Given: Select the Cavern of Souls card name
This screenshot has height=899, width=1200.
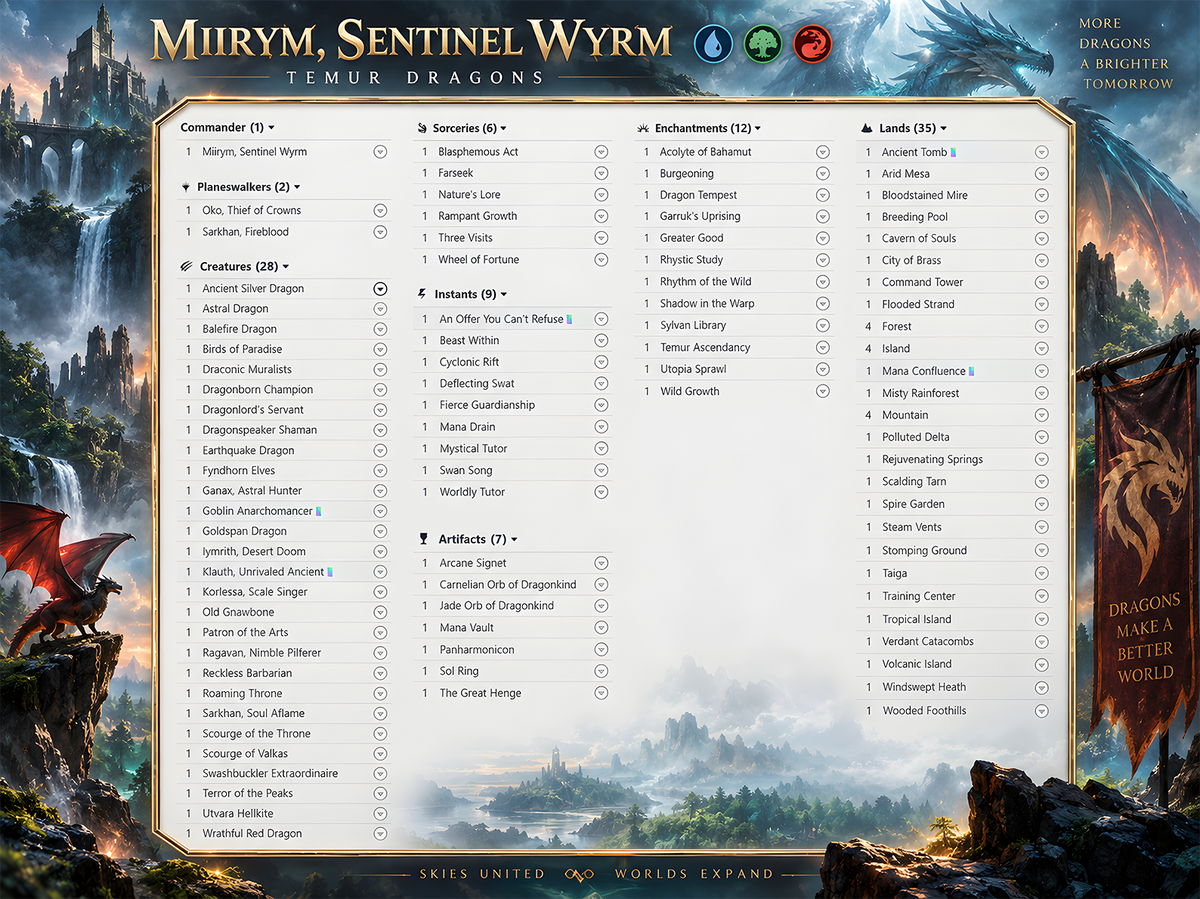Looking at the screenshot, I should [919, 238].
